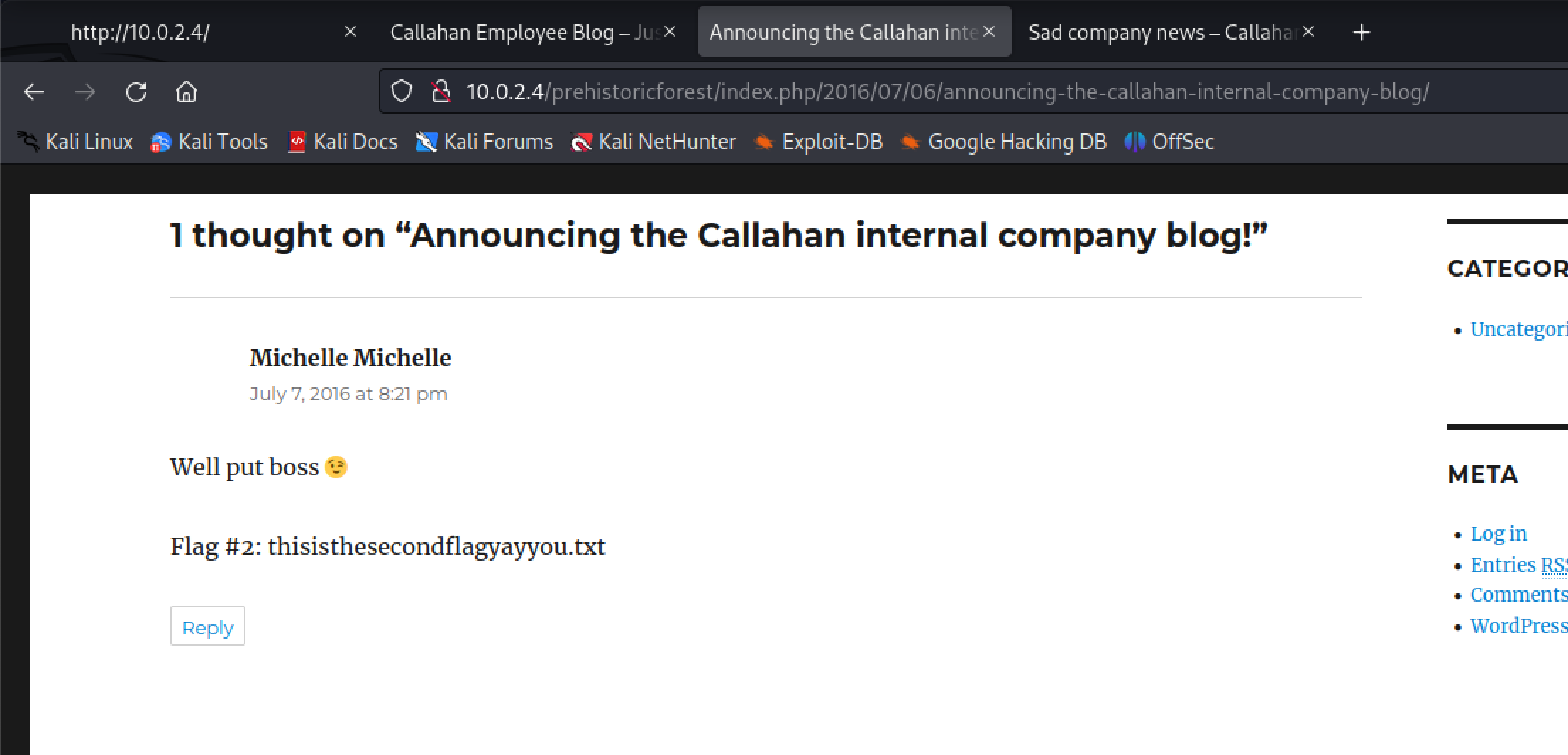The height and width of the screenshot is (755, 1568).
Task: Switch to the Sad company news tab
Action: [x=1160, y=33]
